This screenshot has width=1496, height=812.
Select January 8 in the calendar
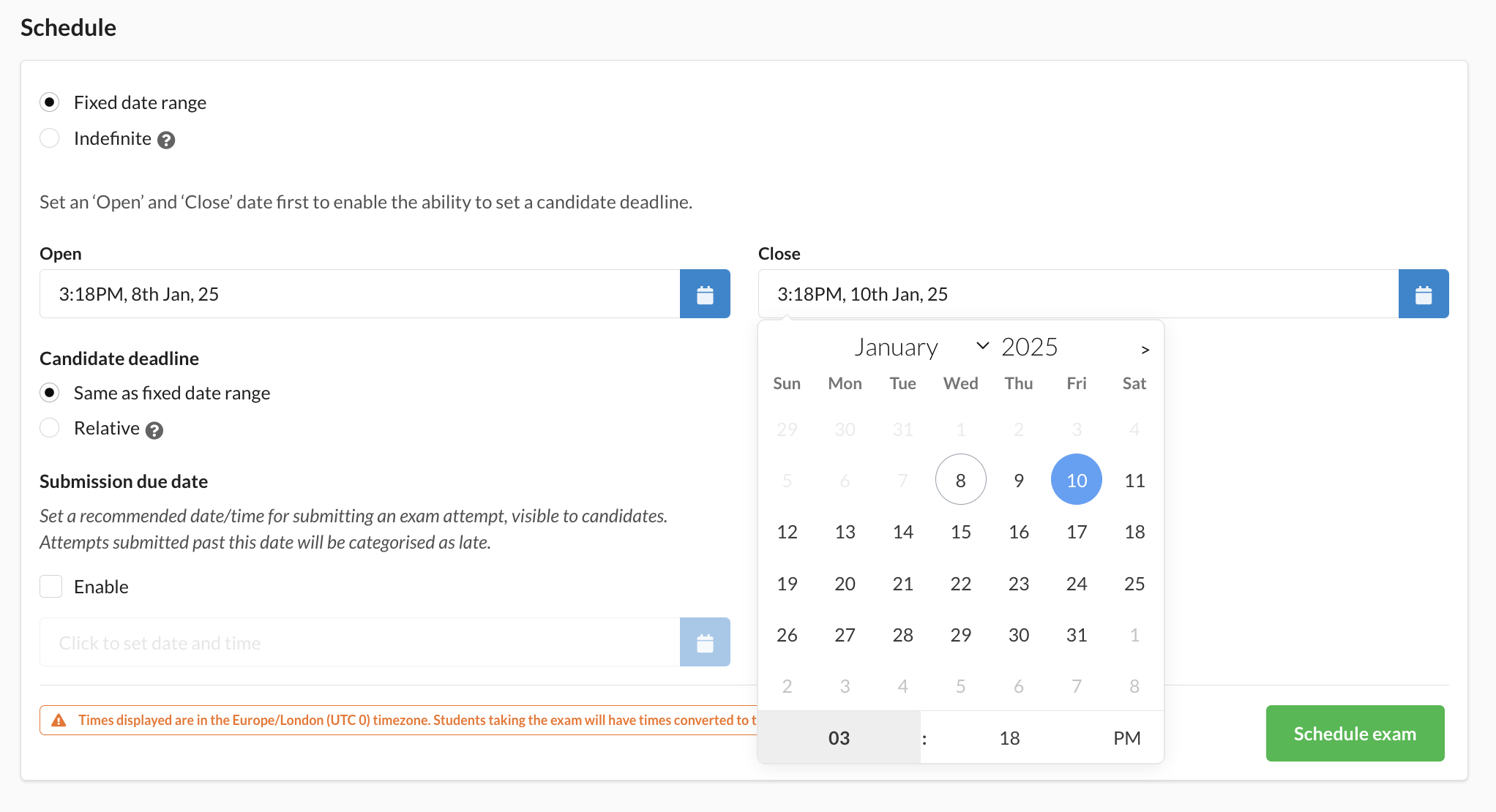pos(960,479)
